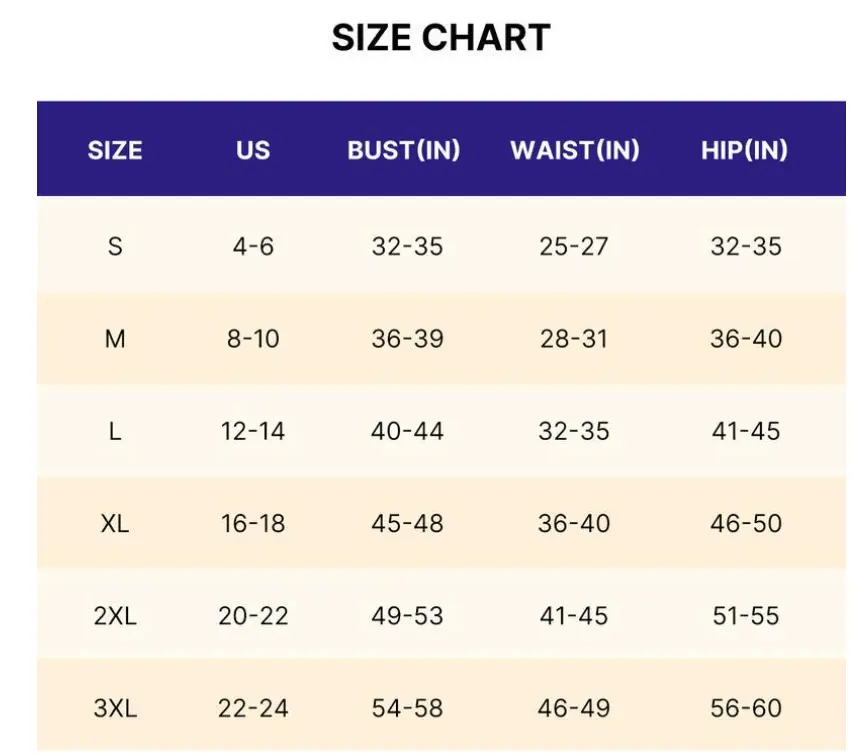This screenshot has width=861, height=755.
Task: Select the 49-53 bust measurement
Action: [407, 616]
